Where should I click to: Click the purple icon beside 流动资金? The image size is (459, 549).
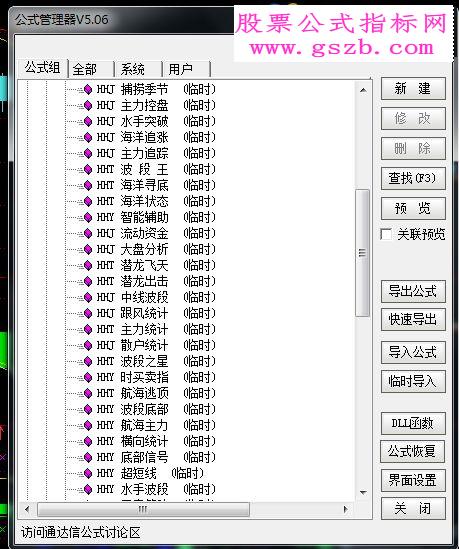88,234
